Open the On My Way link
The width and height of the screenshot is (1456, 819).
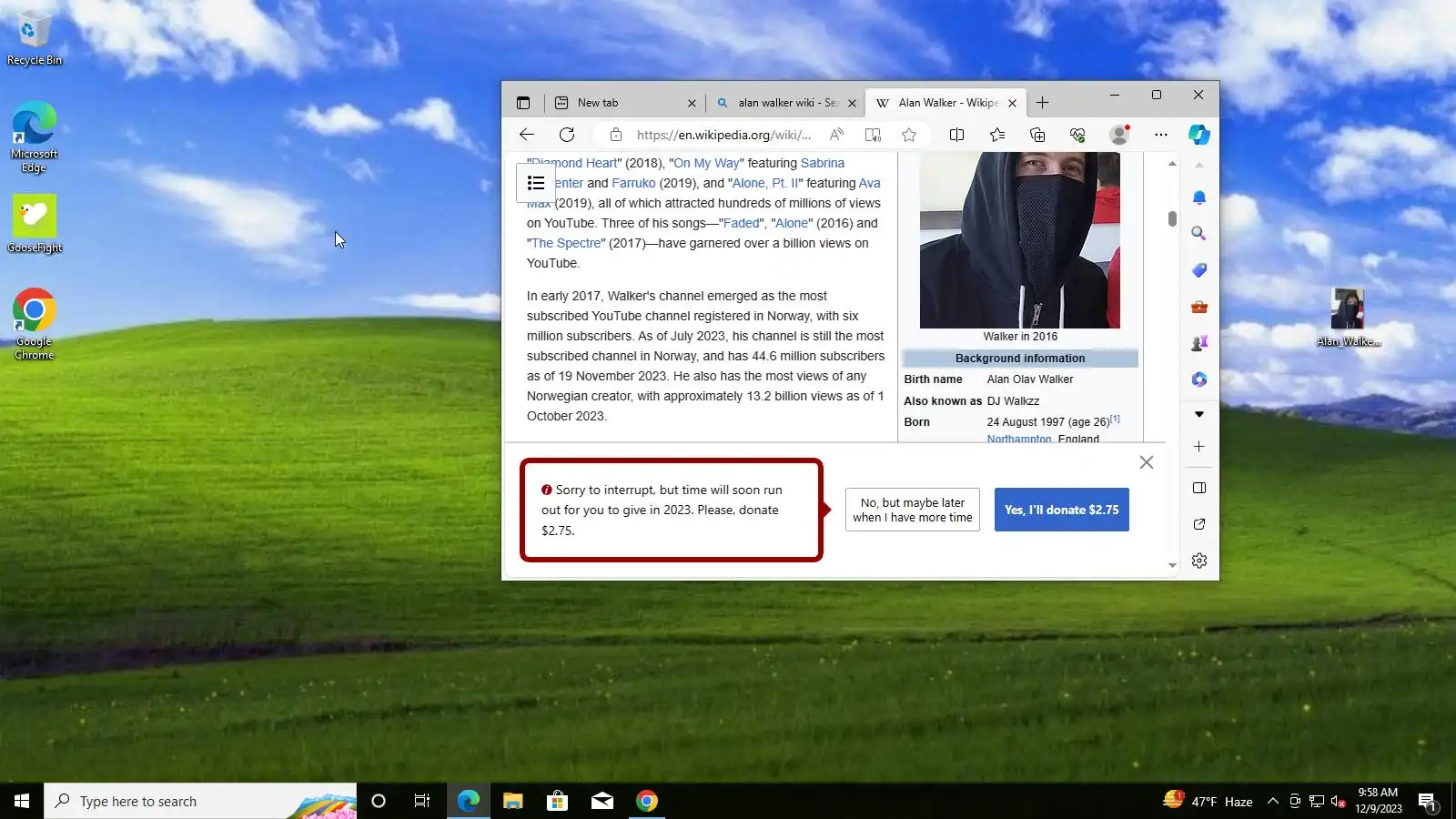pyautogui.click(x=706, y=163)
